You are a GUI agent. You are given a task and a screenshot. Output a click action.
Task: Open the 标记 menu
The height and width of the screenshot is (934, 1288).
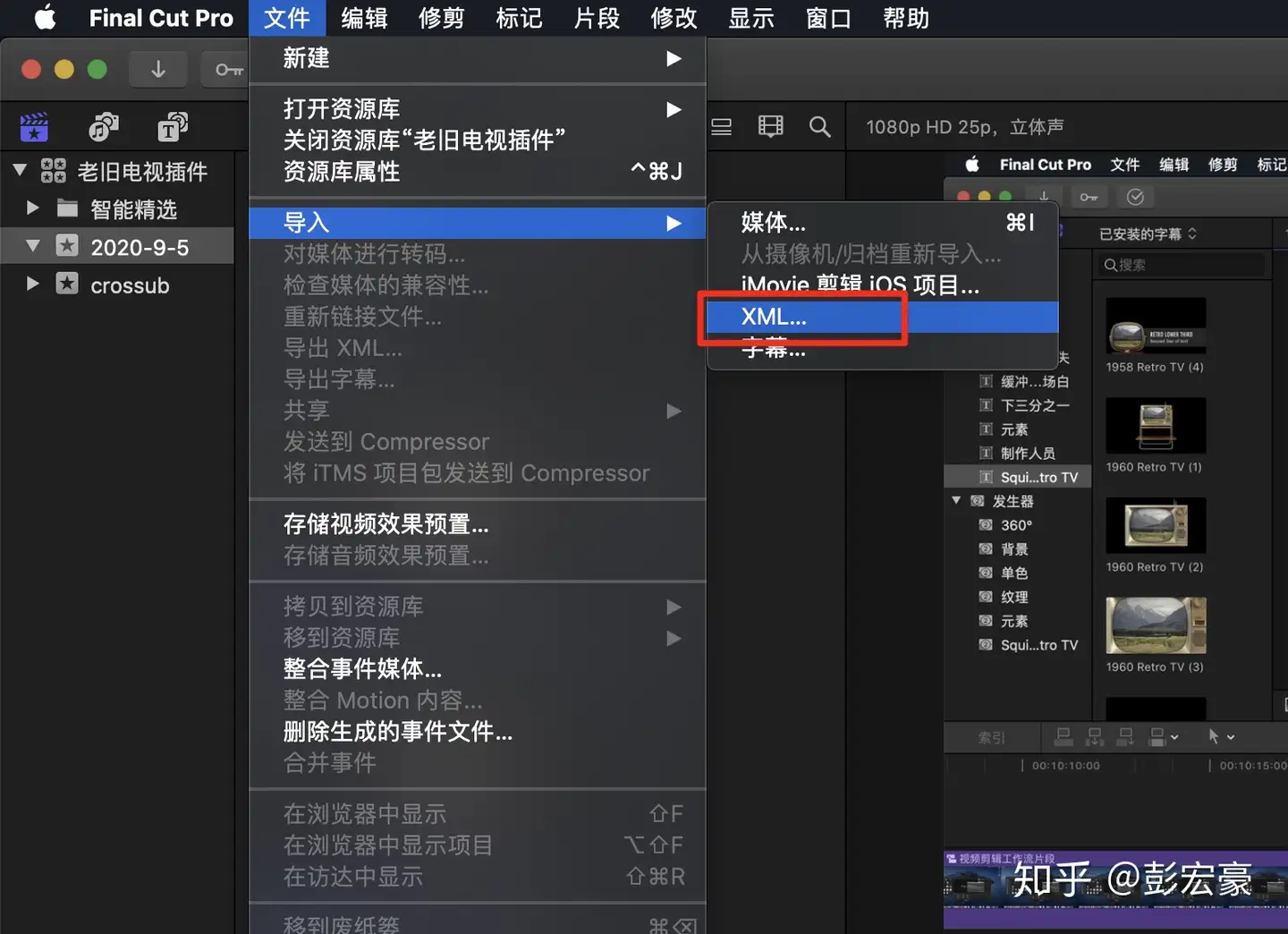click(x=519, y=18)
